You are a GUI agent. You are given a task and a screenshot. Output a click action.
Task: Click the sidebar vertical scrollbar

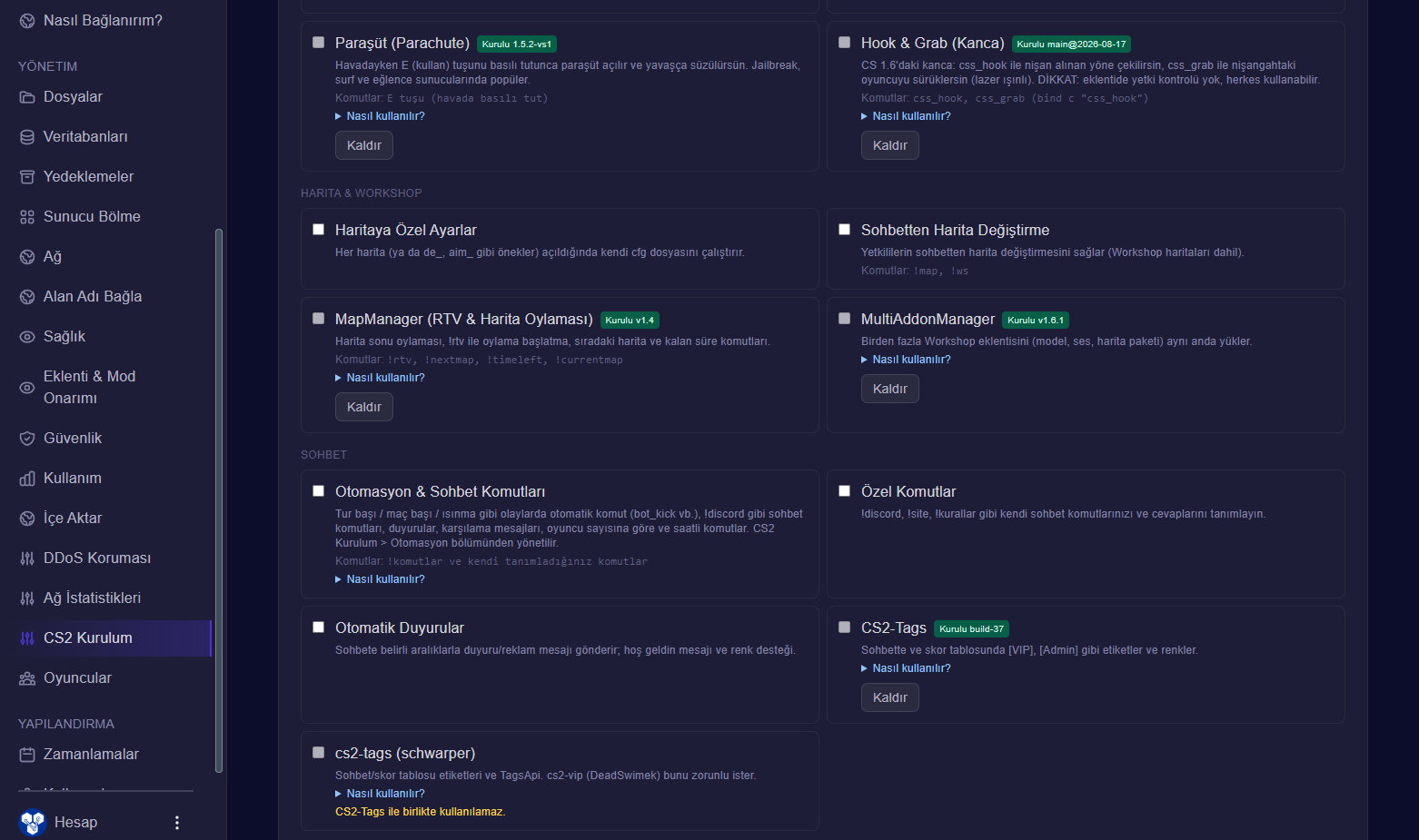(218, 500)
